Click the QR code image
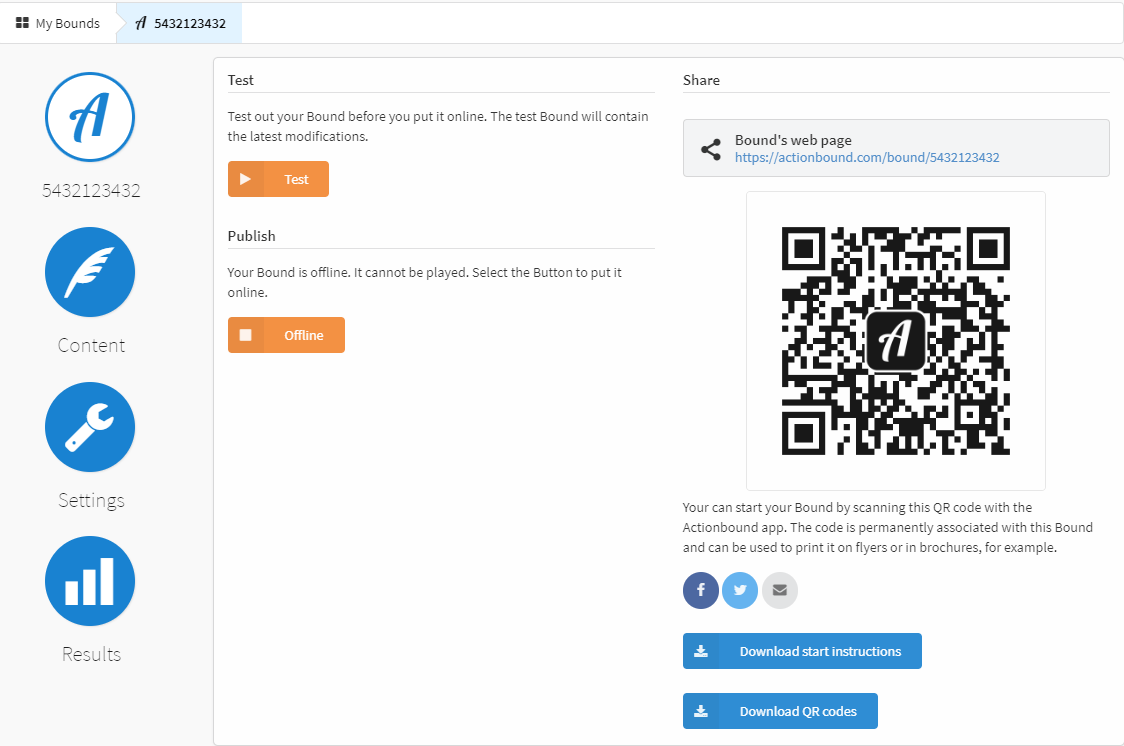The width and height of the screenshot is (1124, 746). 895,341
